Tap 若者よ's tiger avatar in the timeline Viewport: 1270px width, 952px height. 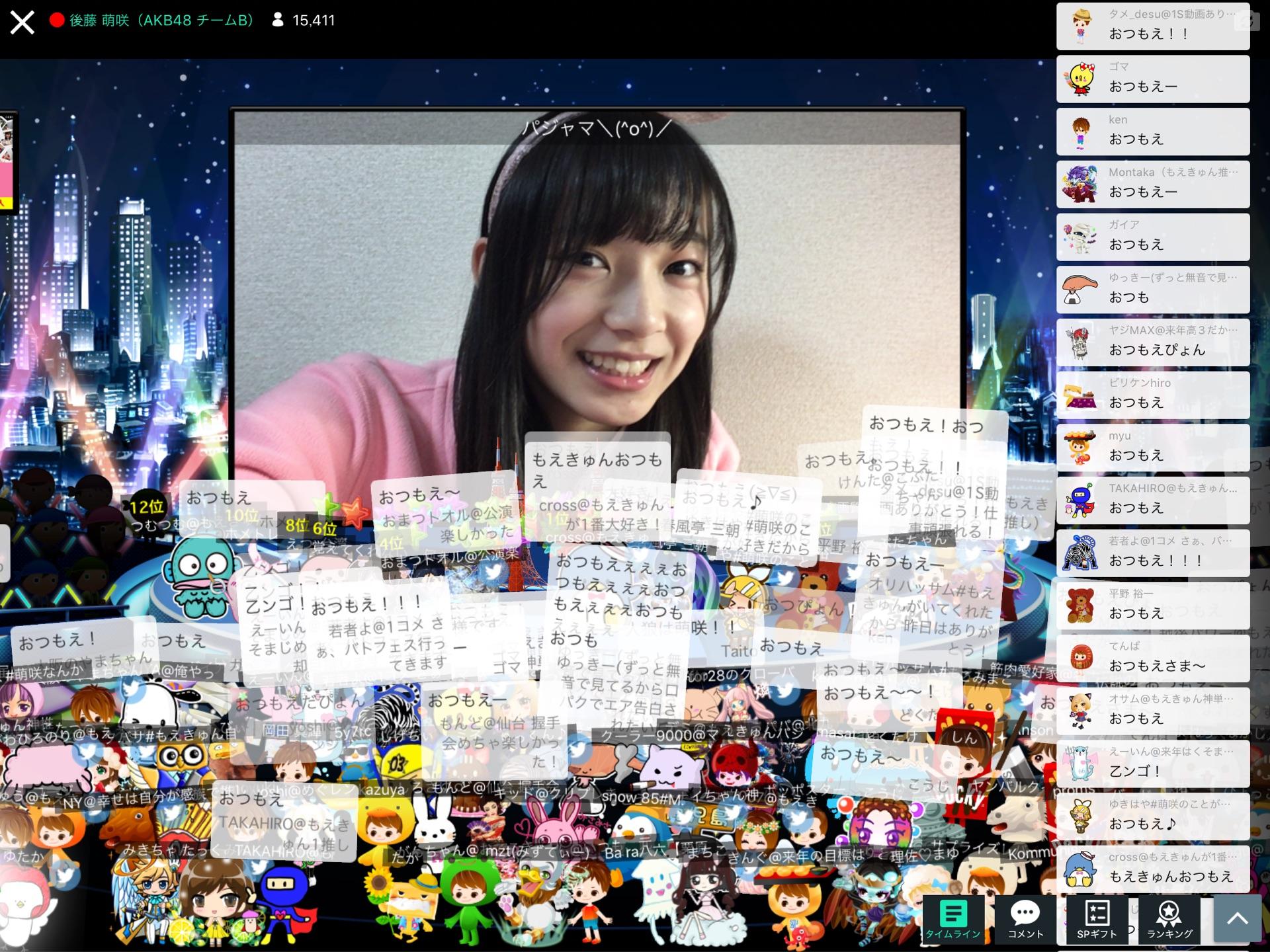click(x=1079, y=553)
